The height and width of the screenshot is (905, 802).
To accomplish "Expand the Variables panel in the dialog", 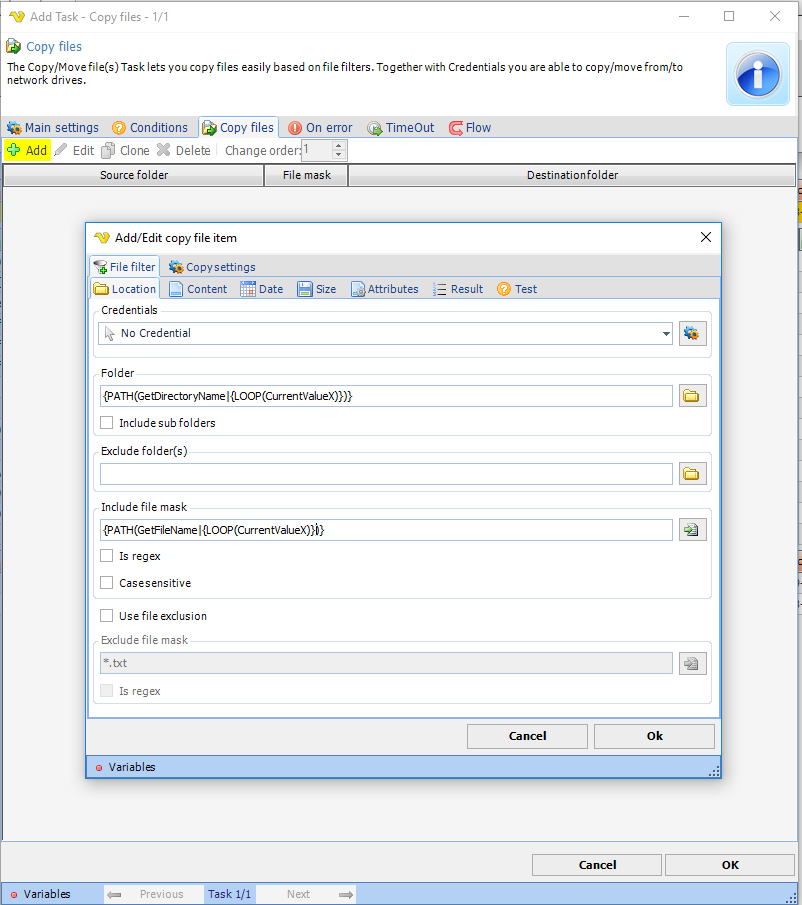I will click(126, 767).
